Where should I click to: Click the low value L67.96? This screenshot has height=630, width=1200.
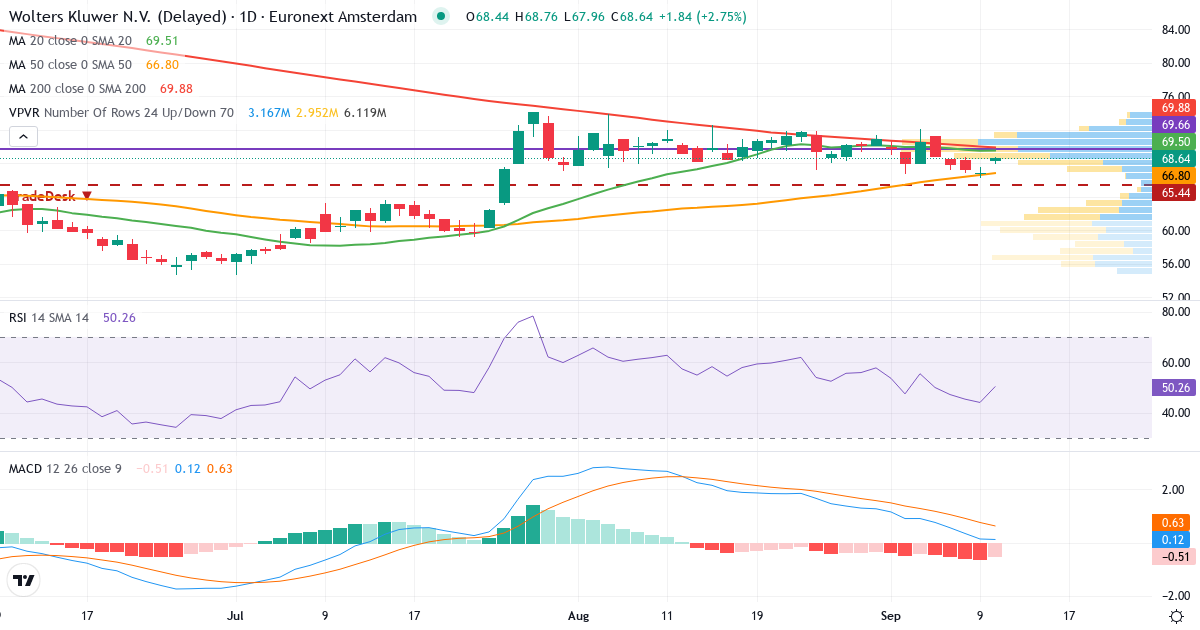(x=585, y=17)
